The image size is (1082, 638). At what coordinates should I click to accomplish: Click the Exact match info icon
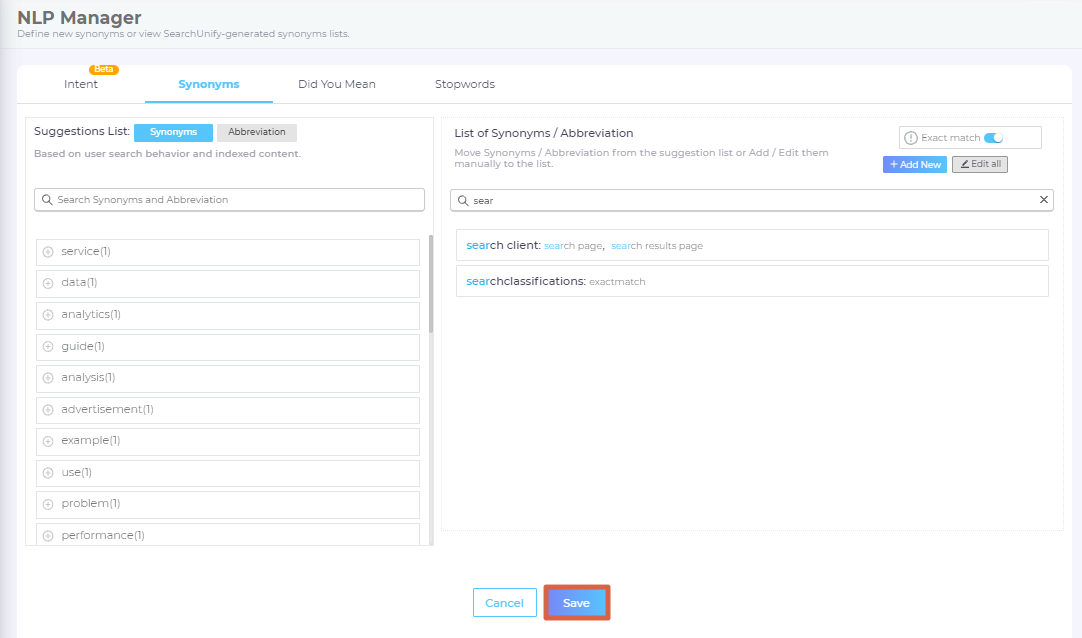tap(910, 138)
